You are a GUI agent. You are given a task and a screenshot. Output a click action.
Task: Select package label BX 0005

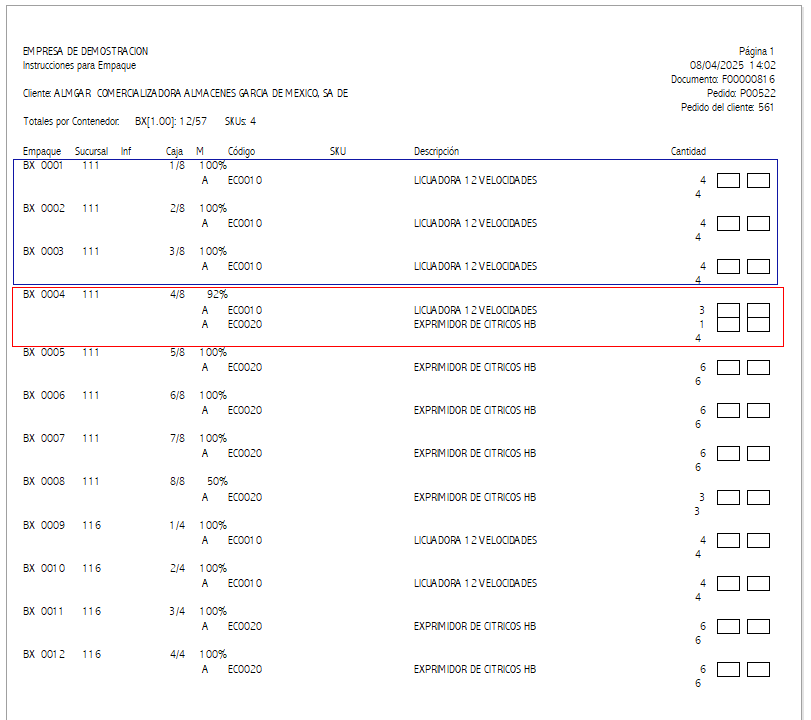(x=44, y=352)
